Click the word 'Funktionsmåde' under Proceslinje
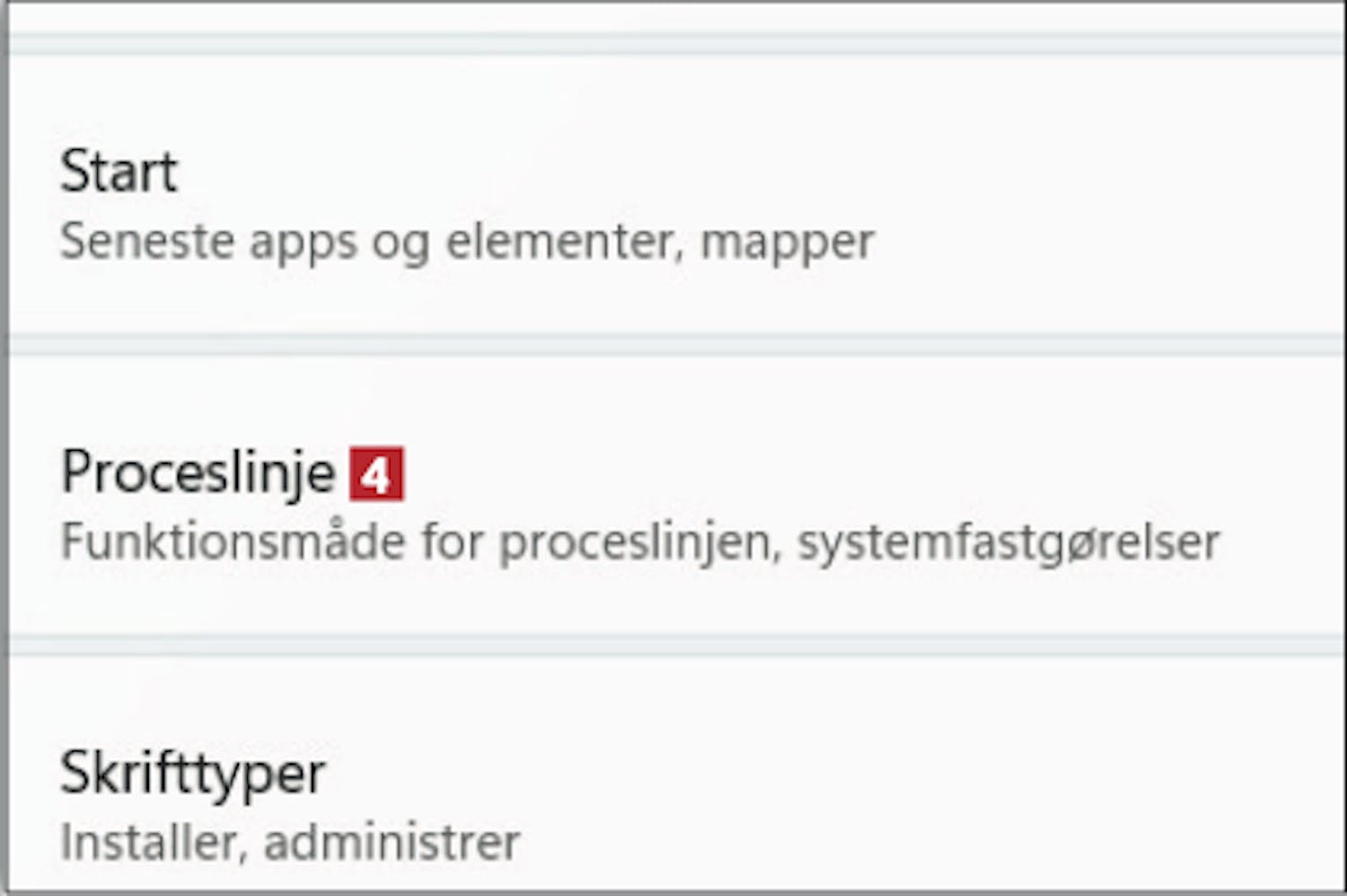 (x=233, y=543)
